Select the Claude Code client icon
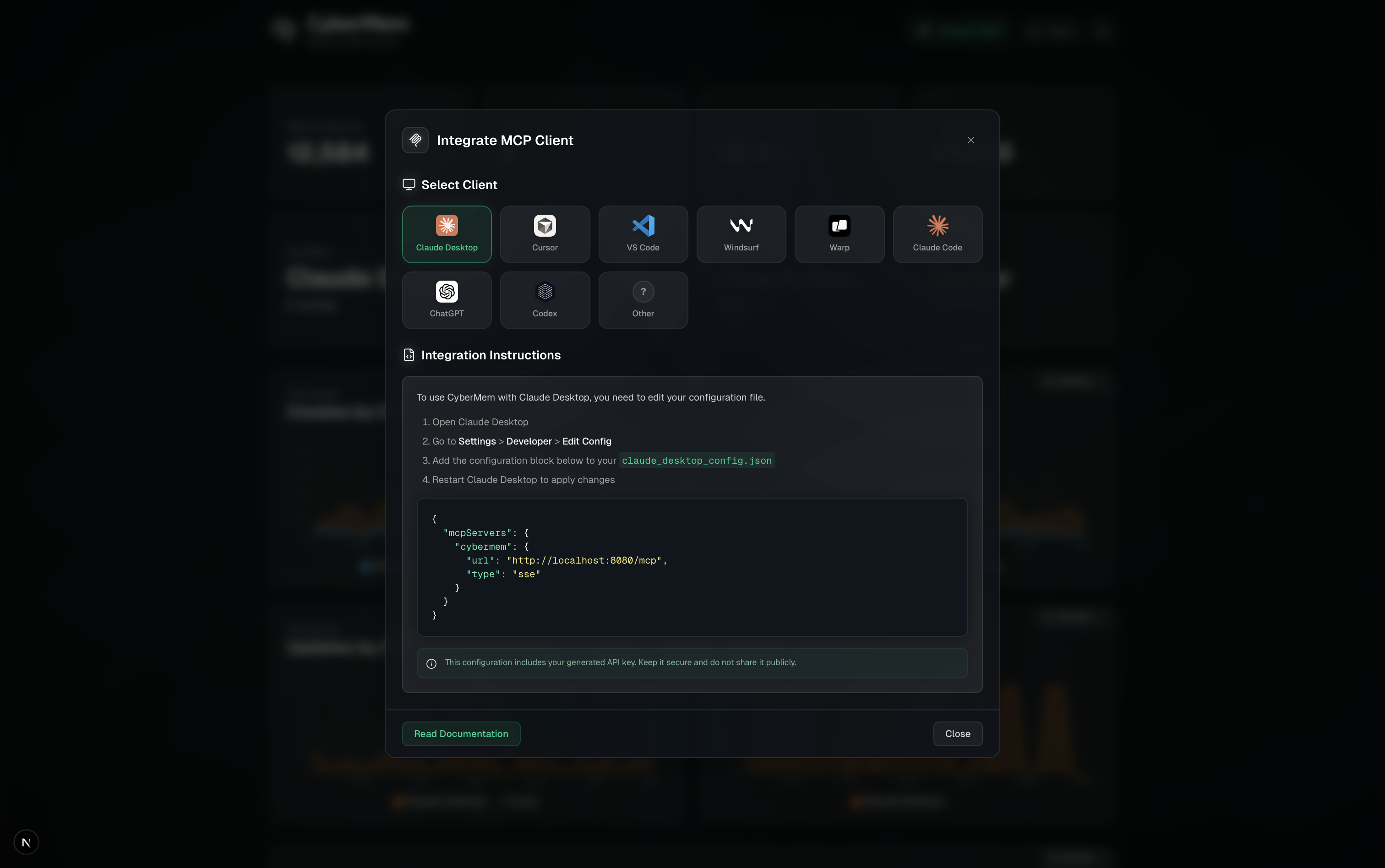This screenshot has height=868, width=1385. [x=937, y=226]
